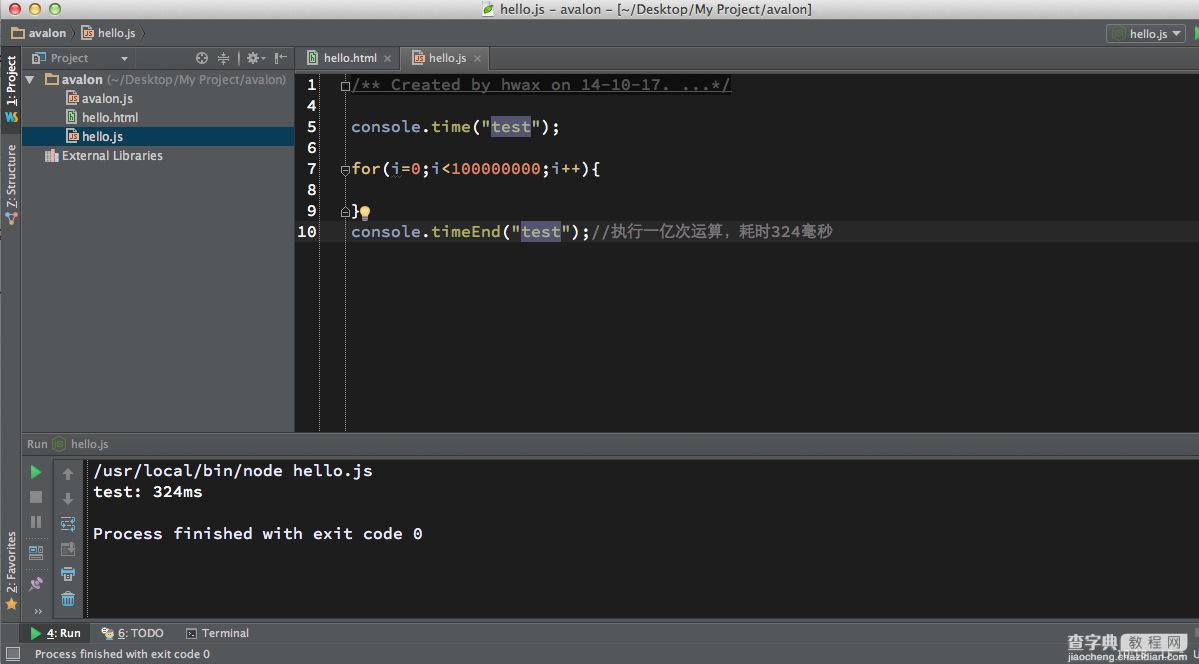
Task: Clear console output with trash icon
Action: (68, 599)
